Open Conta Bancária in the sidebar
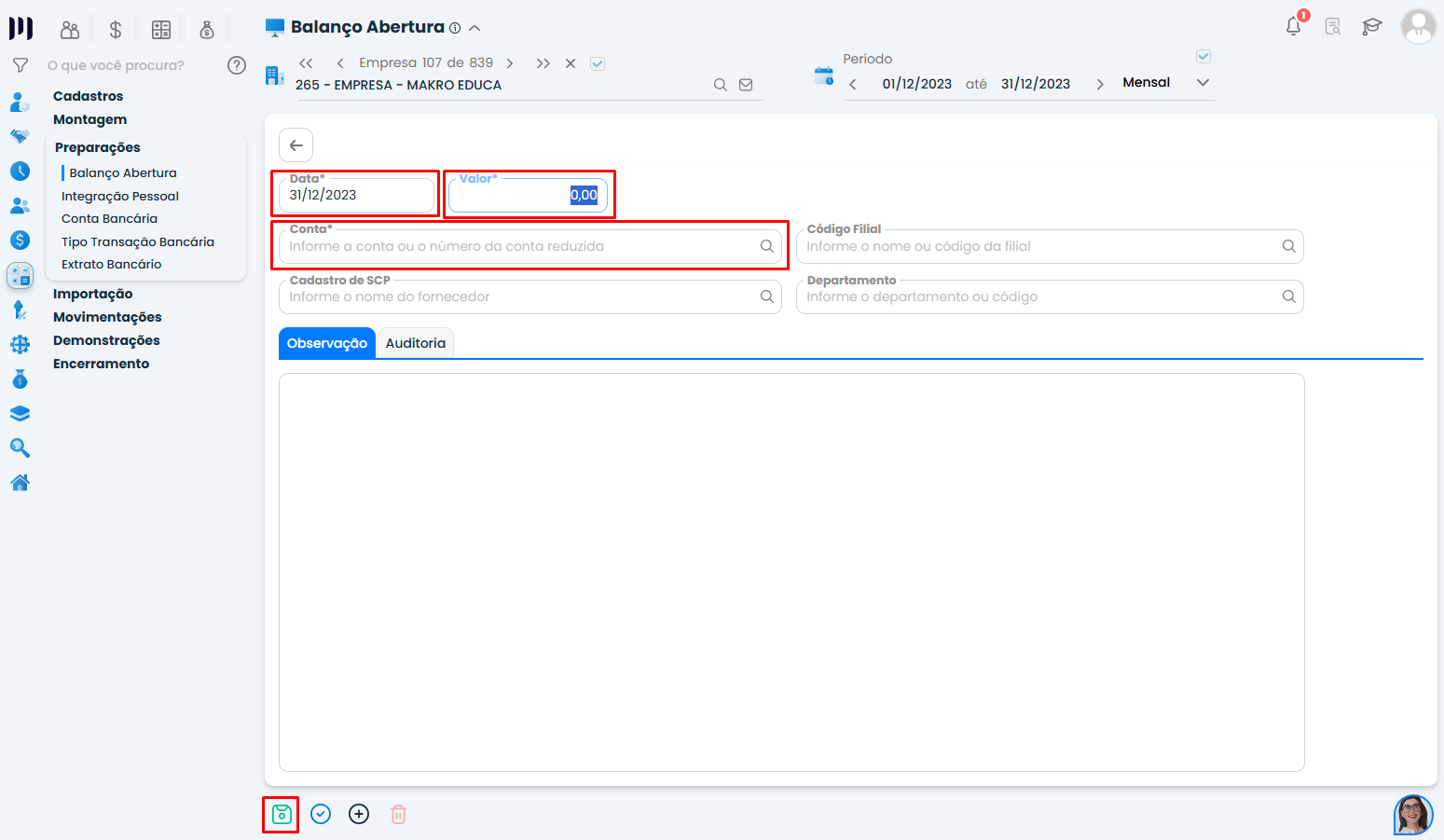1444x840 pixels. point(109,218)
